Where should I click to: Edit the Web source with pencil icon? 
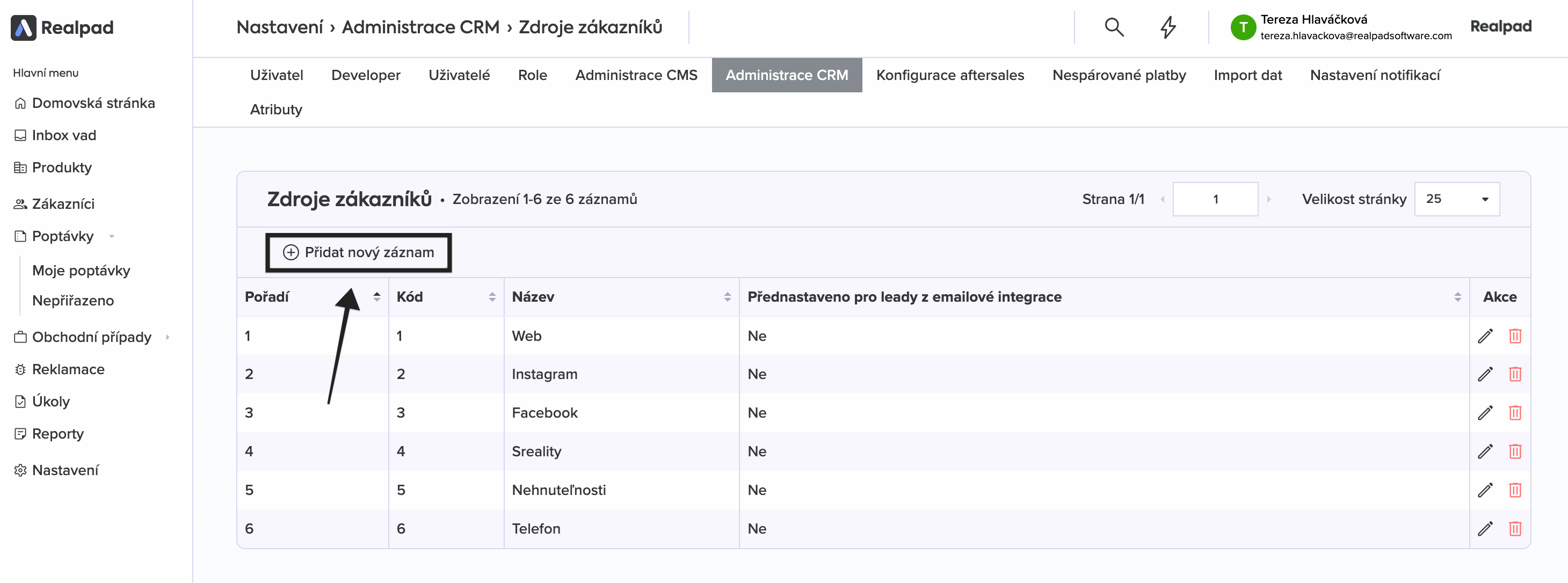[x=1485, y=336]
